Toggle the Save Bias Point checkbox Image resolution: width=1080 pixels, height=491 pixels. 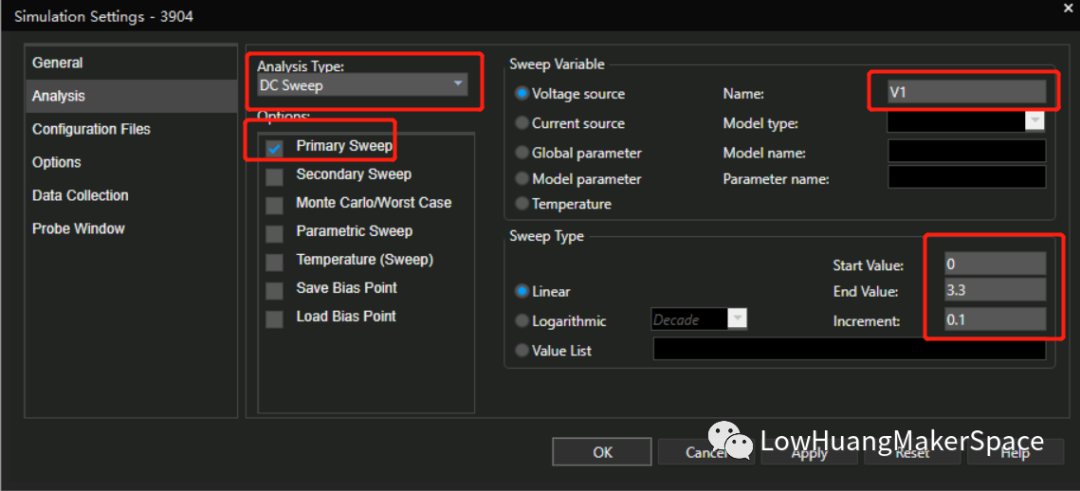click(x=275, y=290)
